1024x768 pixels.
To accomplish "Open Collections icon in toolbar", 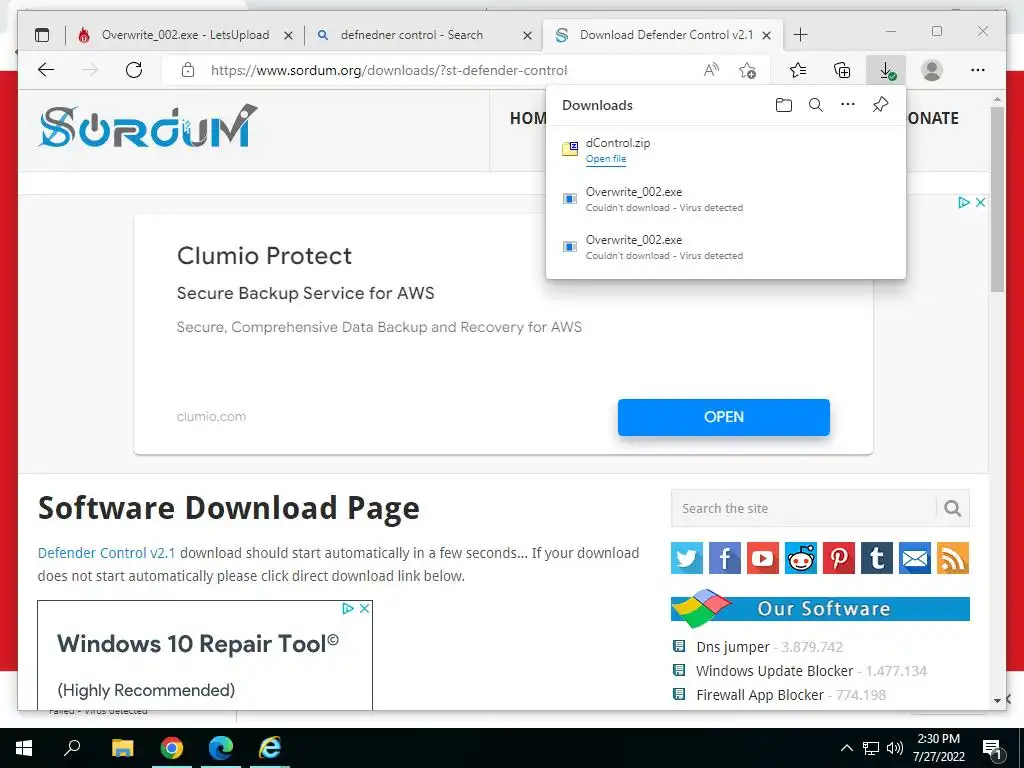I will click(x=842, y=70).
